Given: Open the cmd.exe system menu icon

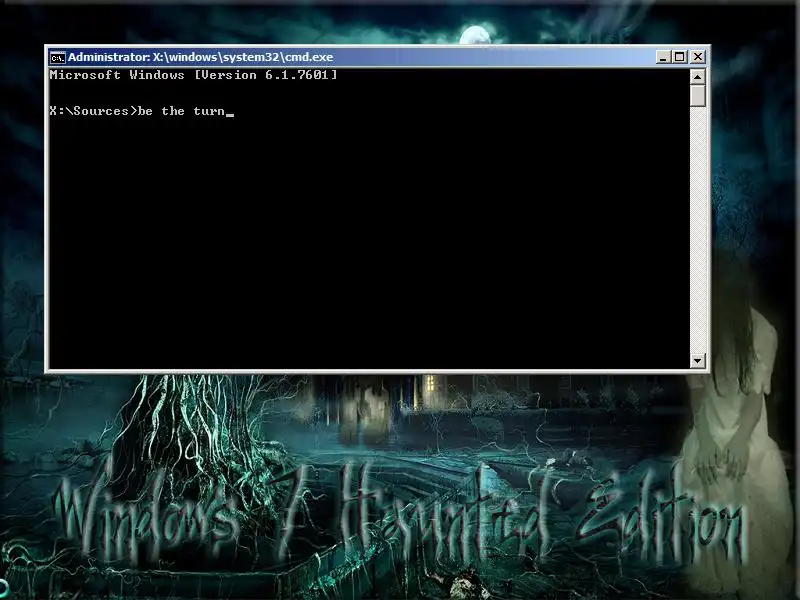Looking at the screenshot, I should [x=58, y=58].
